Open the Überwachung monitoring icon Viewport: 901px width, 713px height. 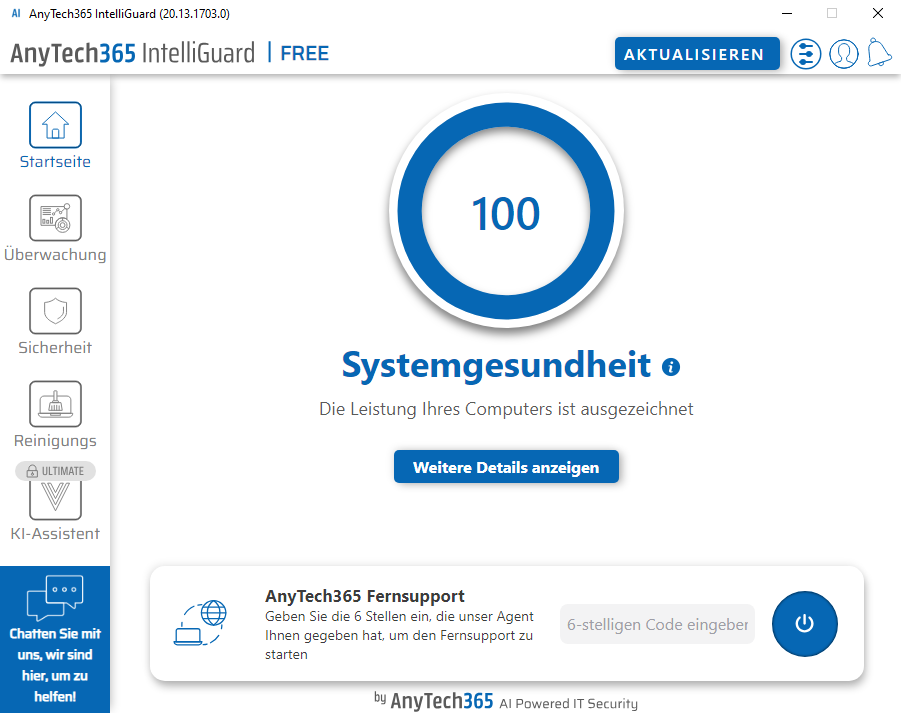(55, 218)
